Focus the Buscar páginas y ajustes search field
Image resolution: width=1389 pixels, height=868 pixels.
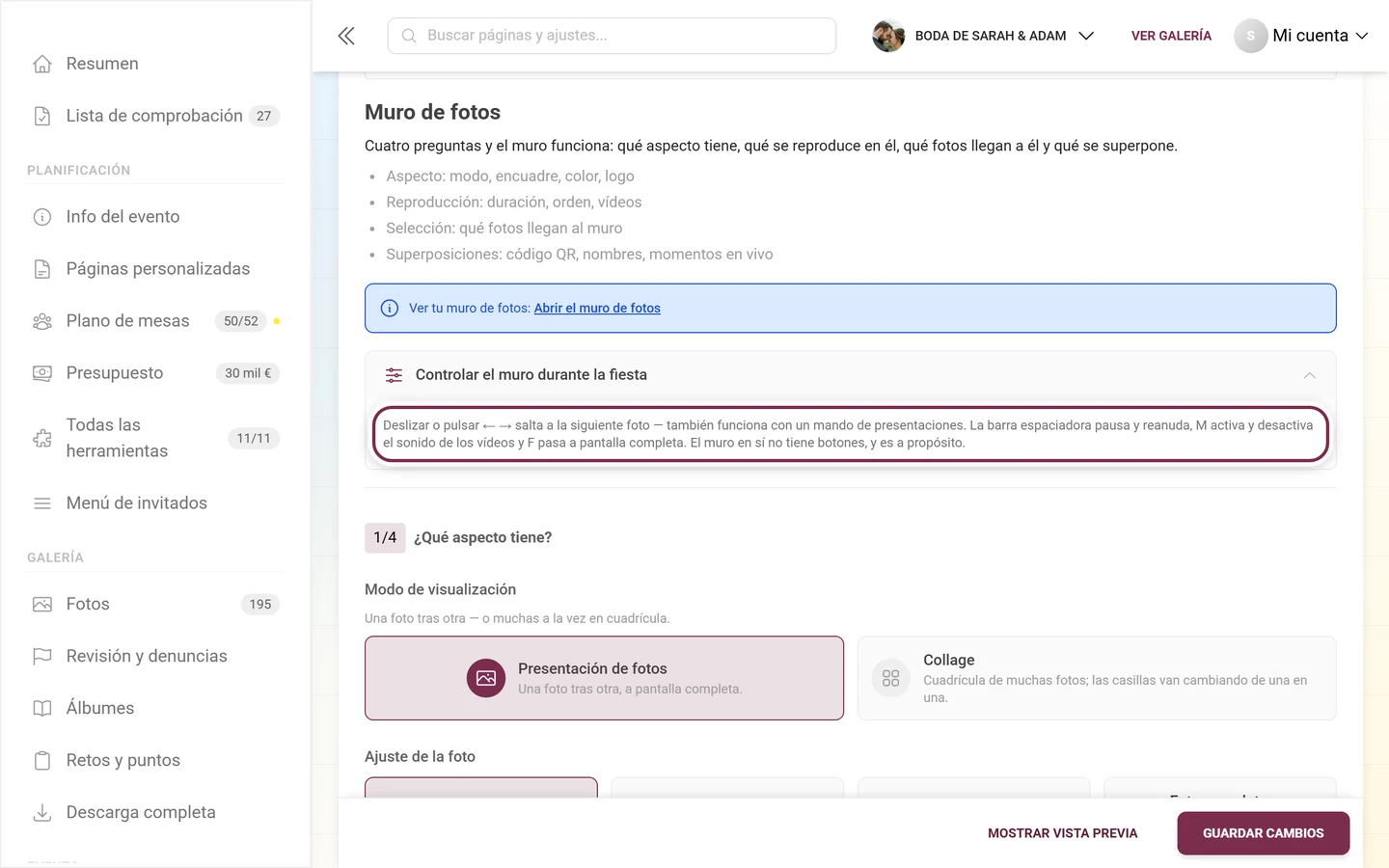pos(612,36)
